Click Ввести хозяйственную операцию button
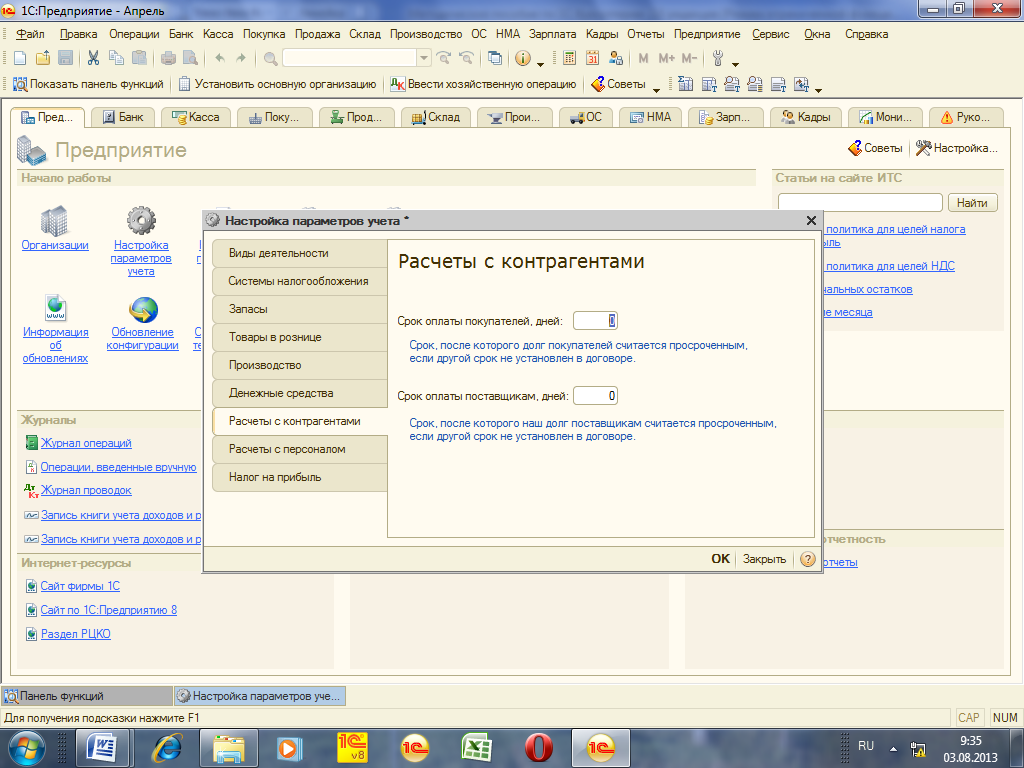 [x=483, y=84]
